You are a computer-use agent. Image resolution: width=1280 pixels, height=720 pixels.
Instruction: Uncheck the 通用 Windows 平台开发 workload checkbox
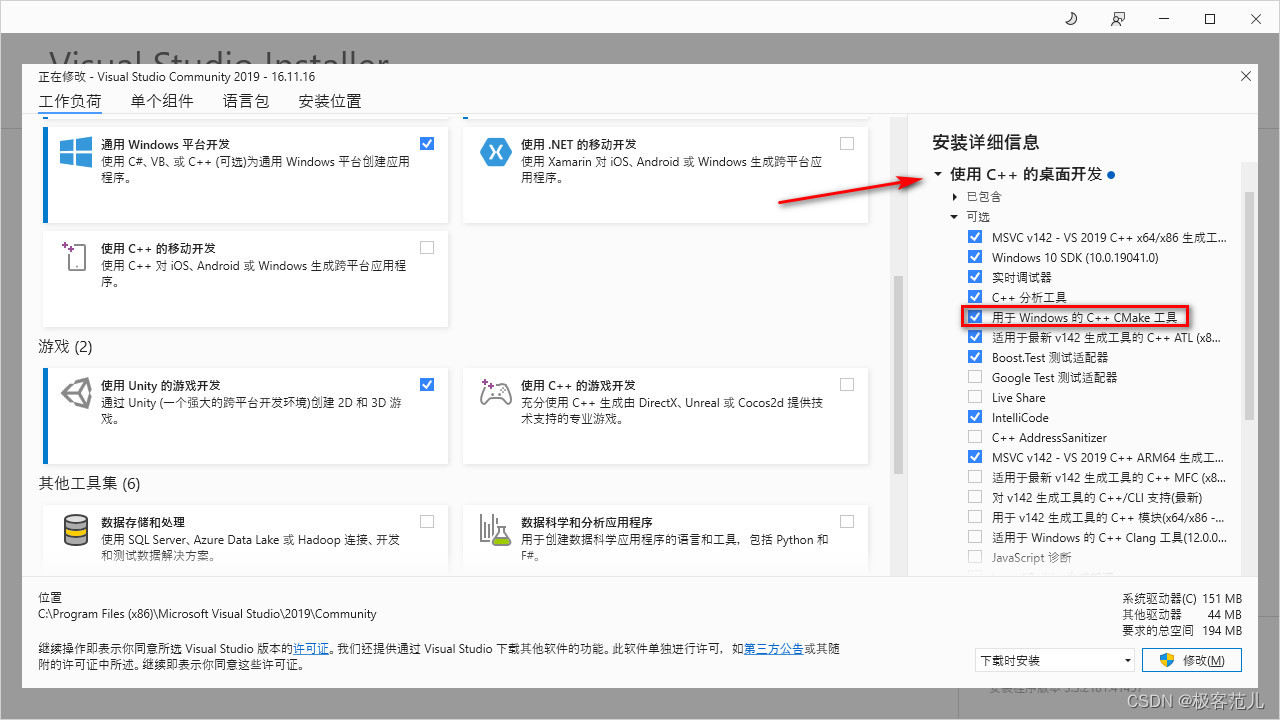[427, 144]
